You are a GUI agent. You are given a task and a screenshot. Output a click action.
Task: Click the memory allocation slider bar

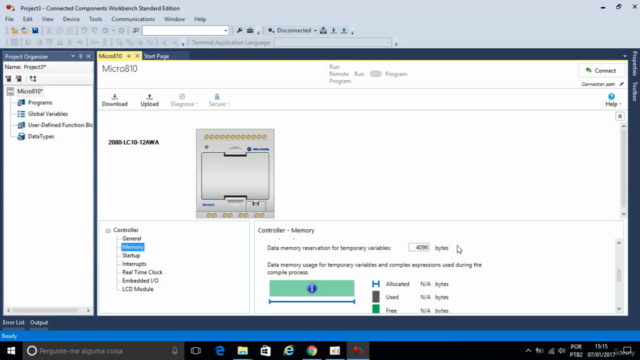tap(312, 302)
